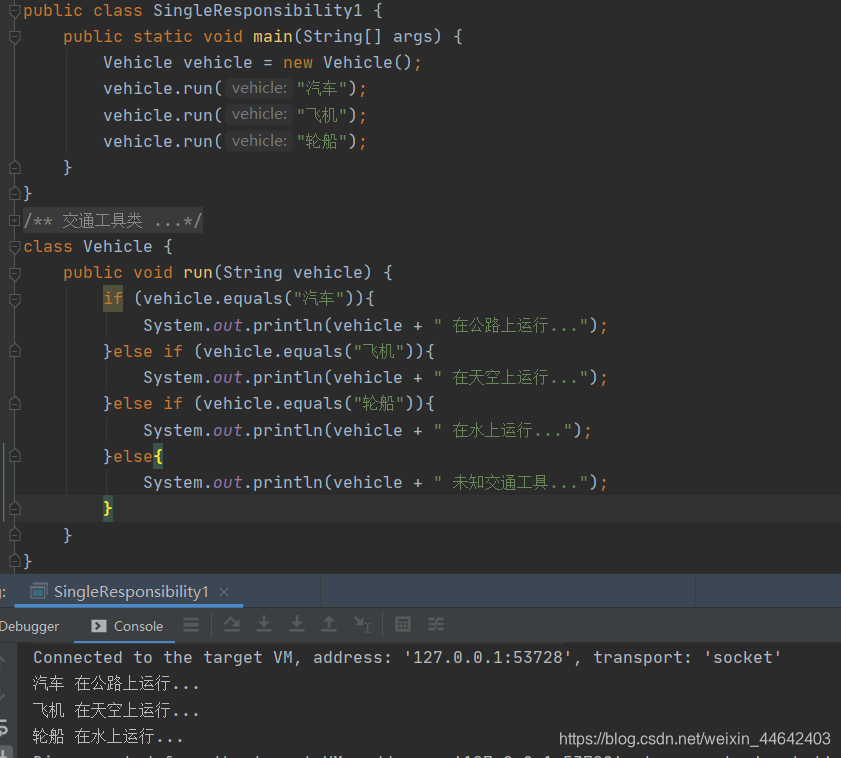Click the highlighted opening brace after else

(158, 457)
